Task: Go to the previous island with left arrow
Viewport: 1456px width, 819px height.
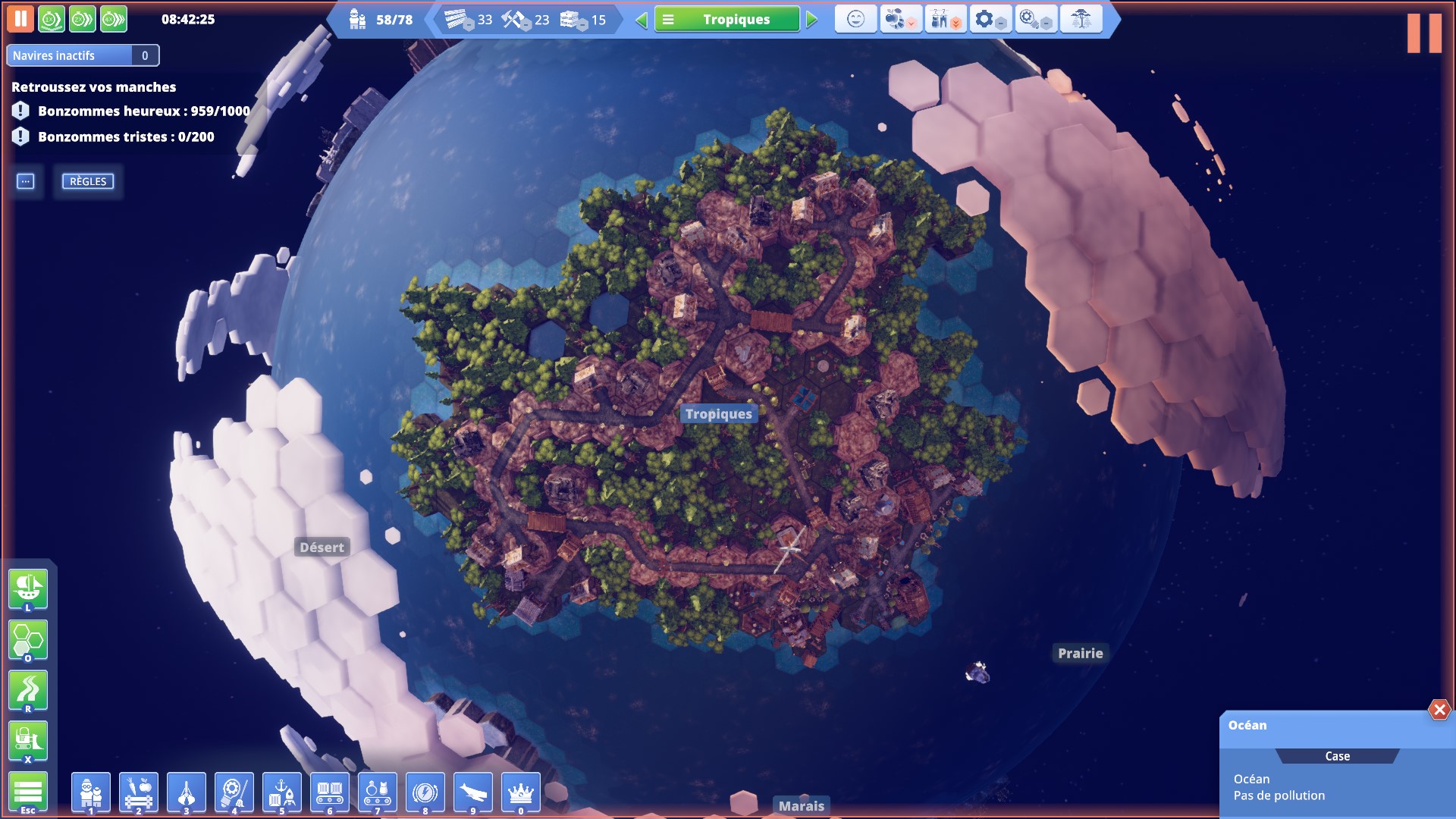Action: (642, 20)
